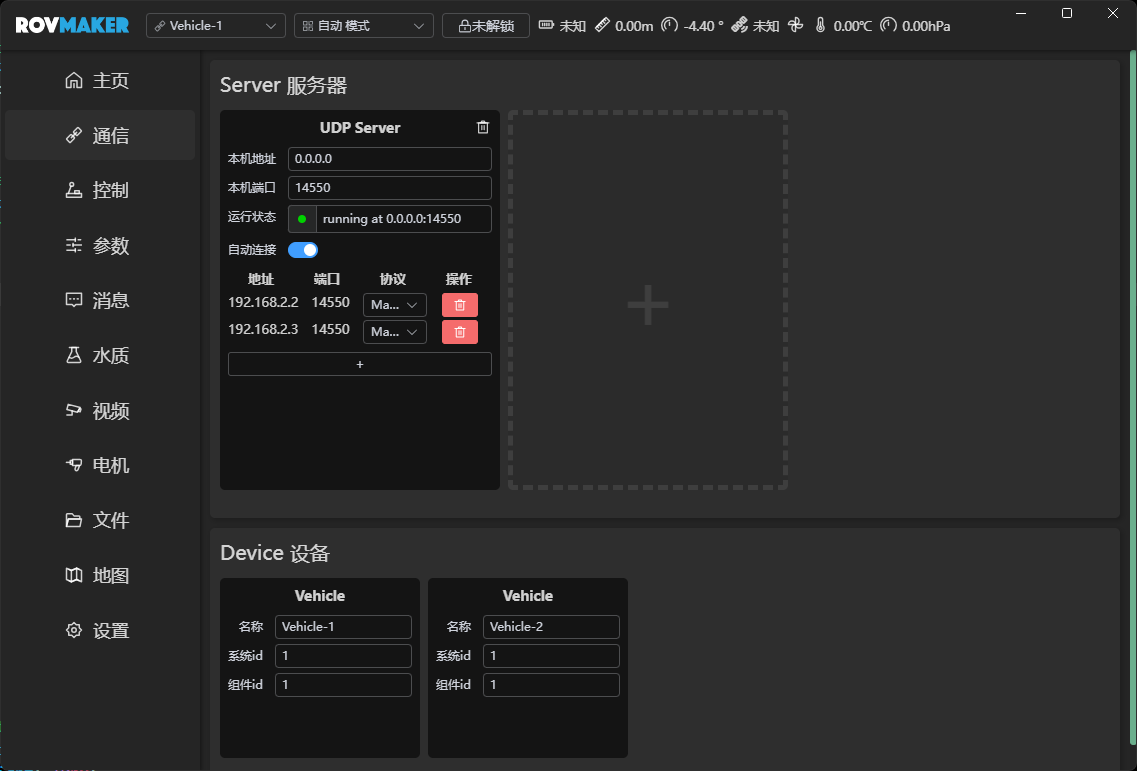Click the satellite GPS status icon
The height and width of the screenshot is (771, 1137).
739,25
